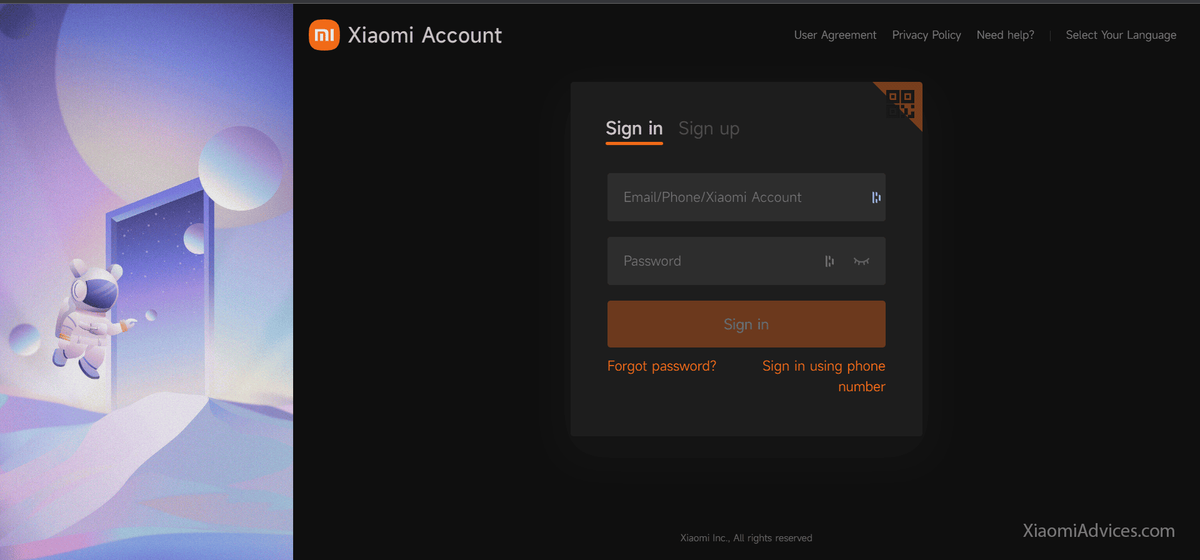Click the XiaomiAdvices.com watermark text
The height and width of the screenshot is (560, 1200).
tap(1099, 531)
